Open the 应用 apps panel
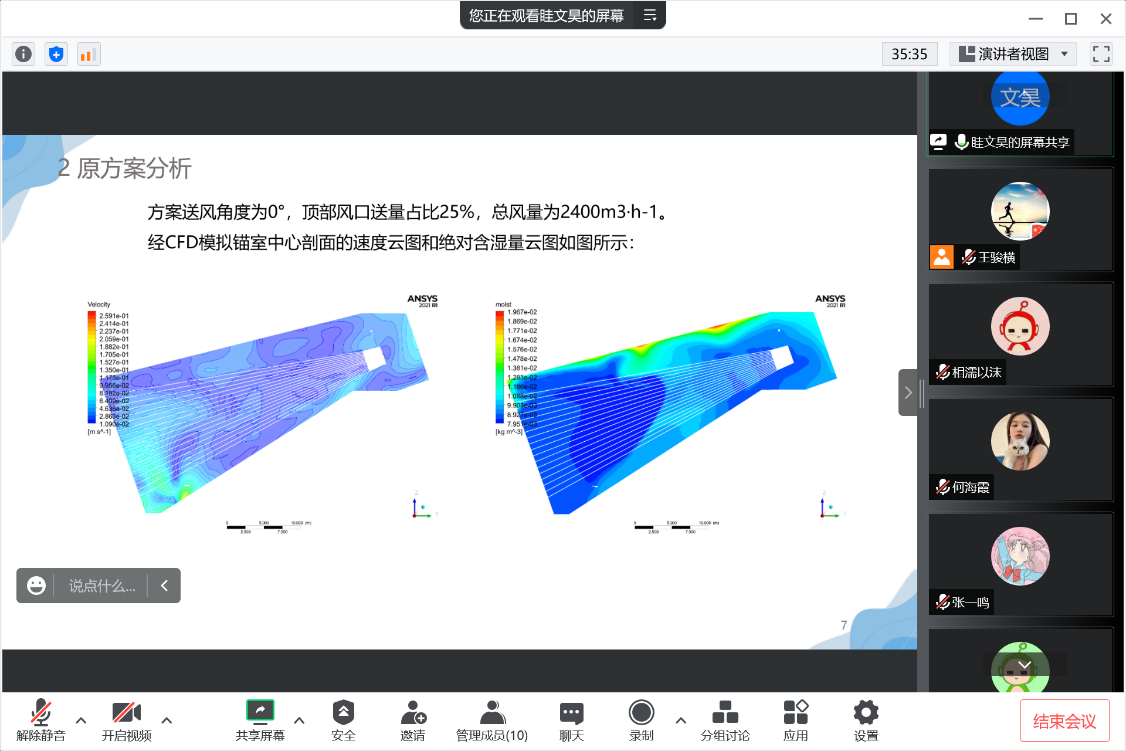The image size is (1126, 751). click(796, 720)
